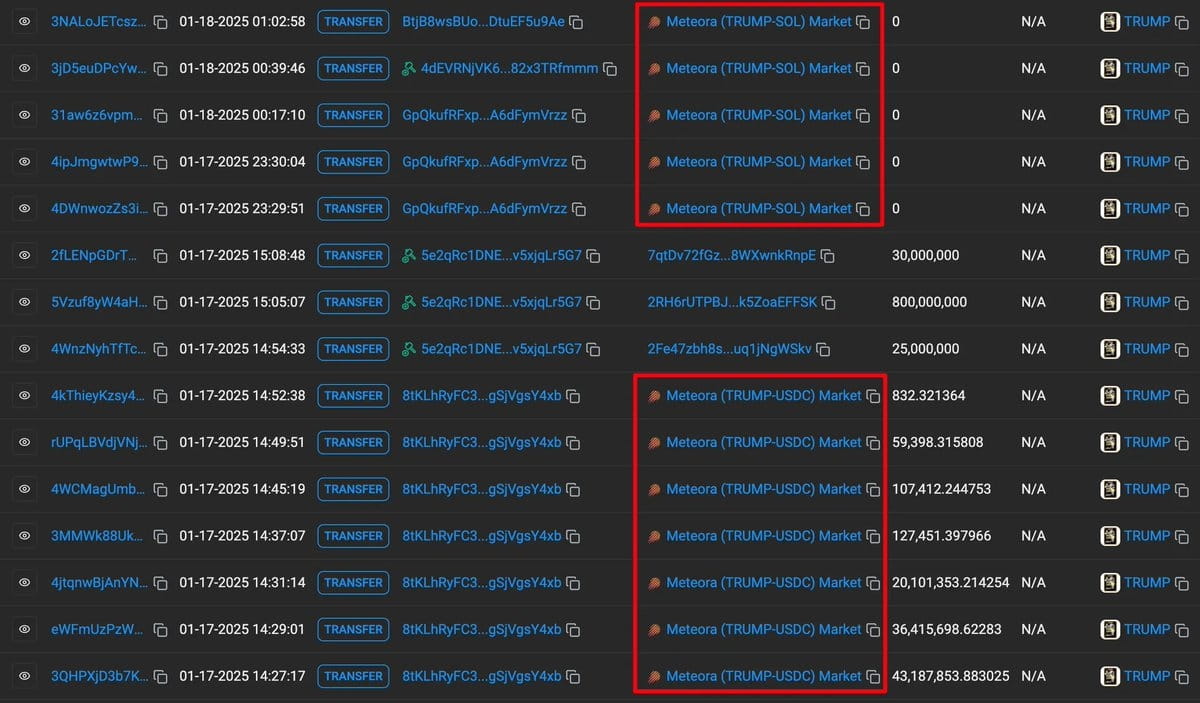Click the eye icon beside 3QHPXjD3b7K
The image size is (1200, 703).
tap(24, 676)
